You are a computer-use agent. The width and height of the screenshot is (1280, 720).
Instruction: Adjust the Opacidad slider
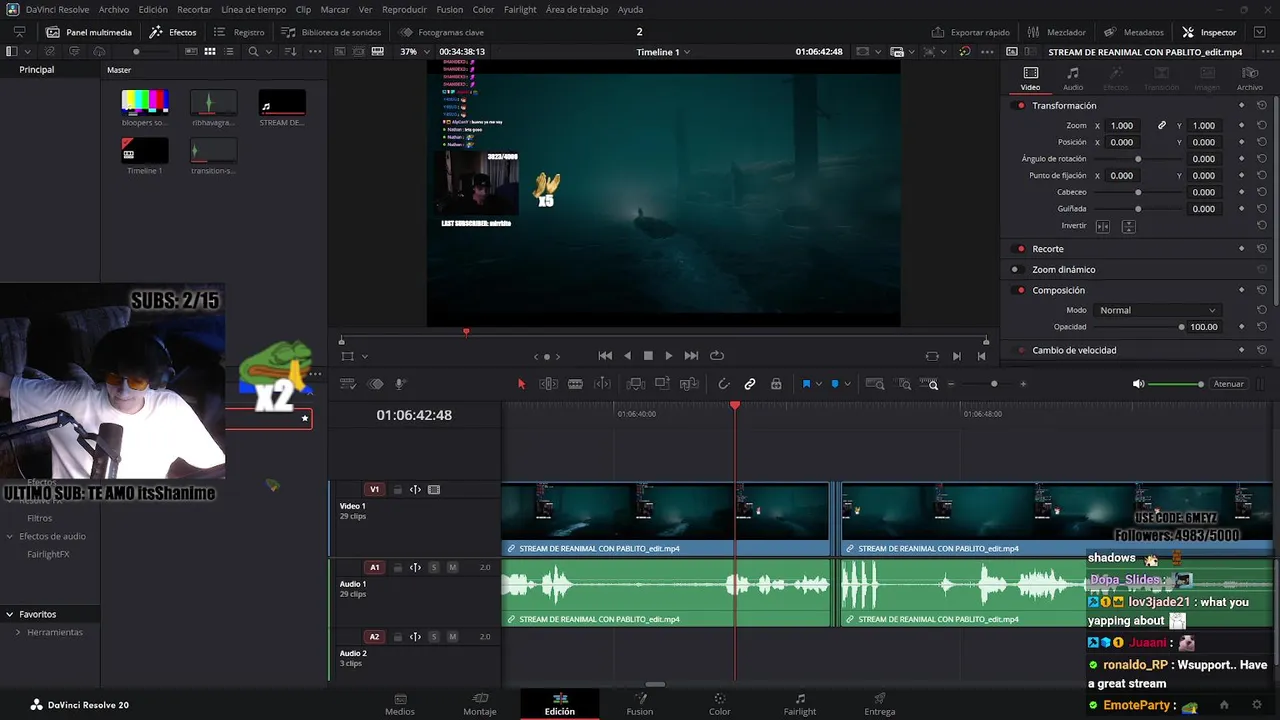point(1181,327)
